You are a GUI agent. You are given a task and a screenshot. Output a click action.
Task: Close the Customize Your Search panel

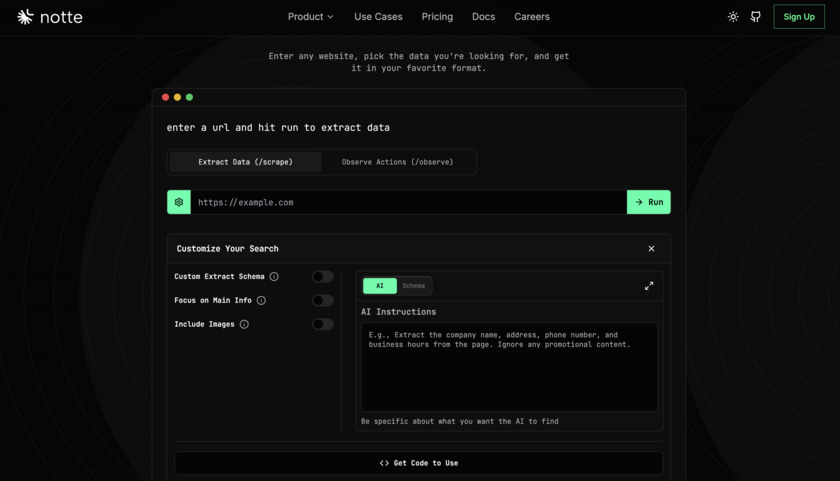651,249
